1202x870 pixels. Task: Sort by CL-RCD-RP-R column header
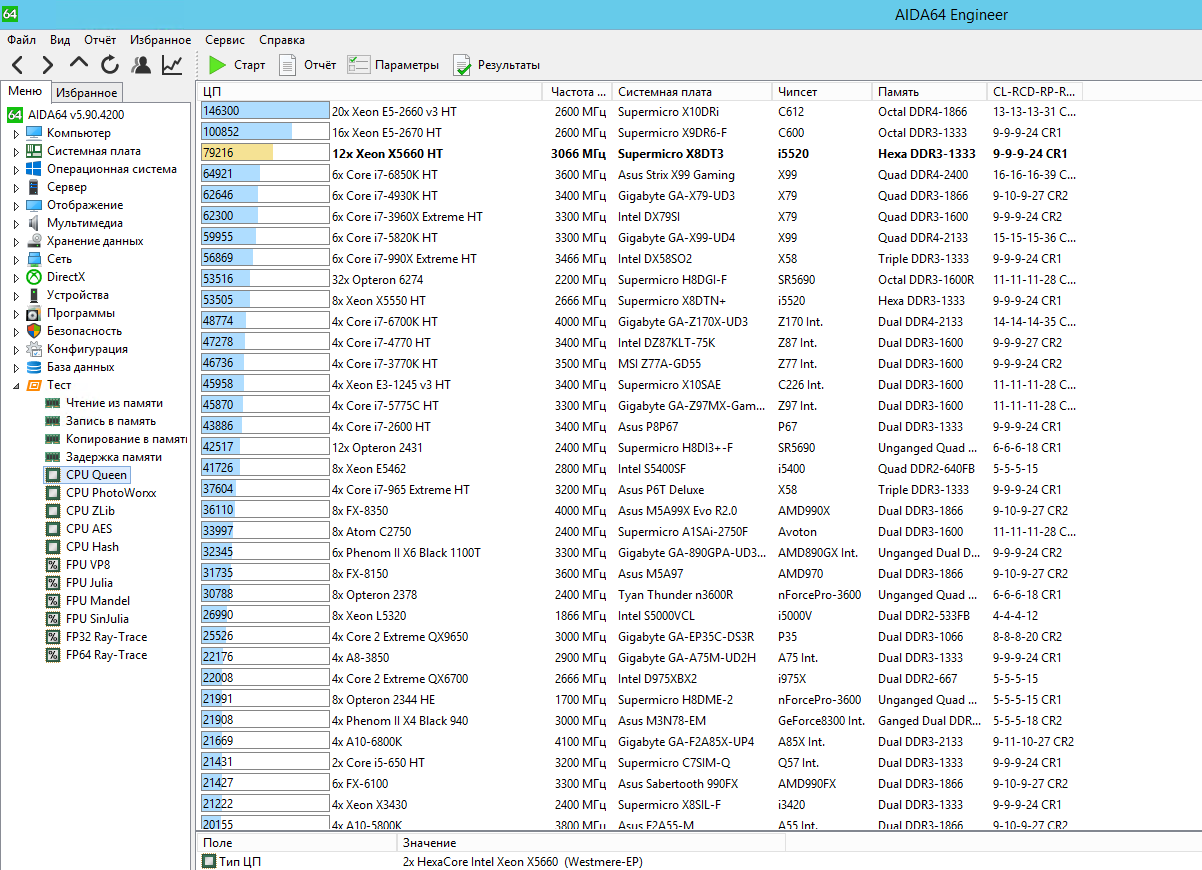[x=1034, y=91]
